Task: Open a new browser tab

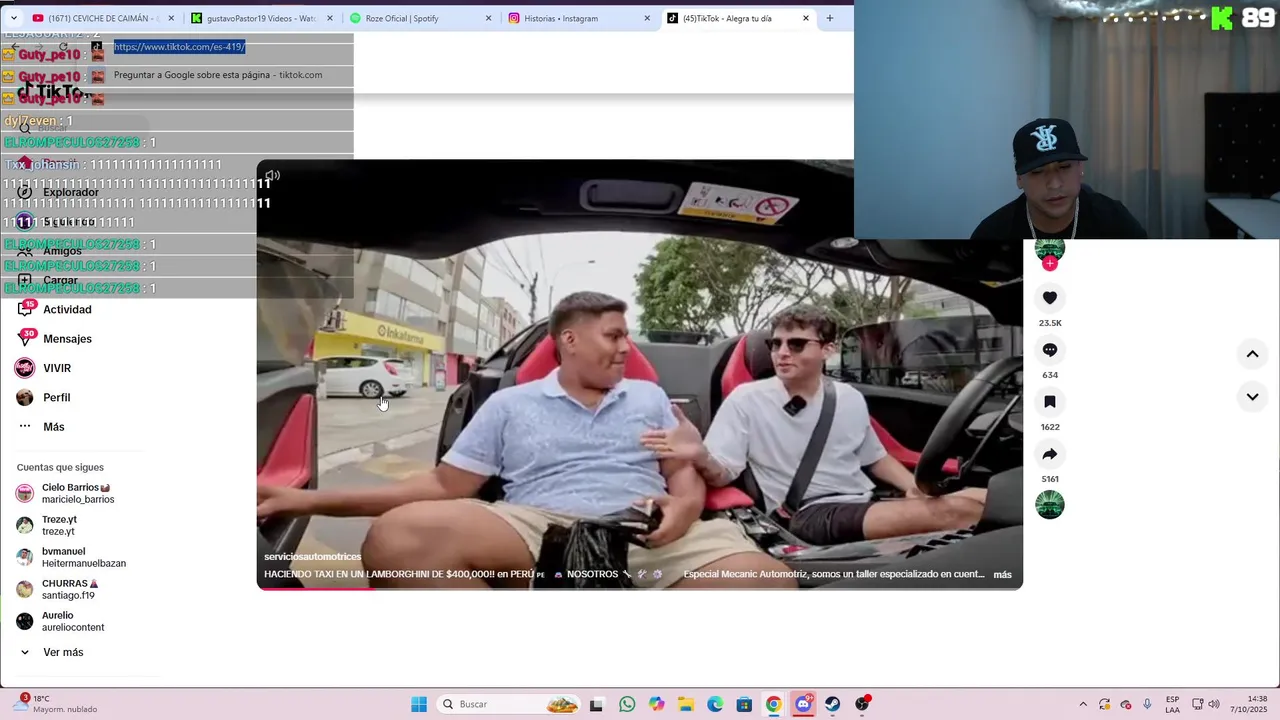Action: point(830,18)
